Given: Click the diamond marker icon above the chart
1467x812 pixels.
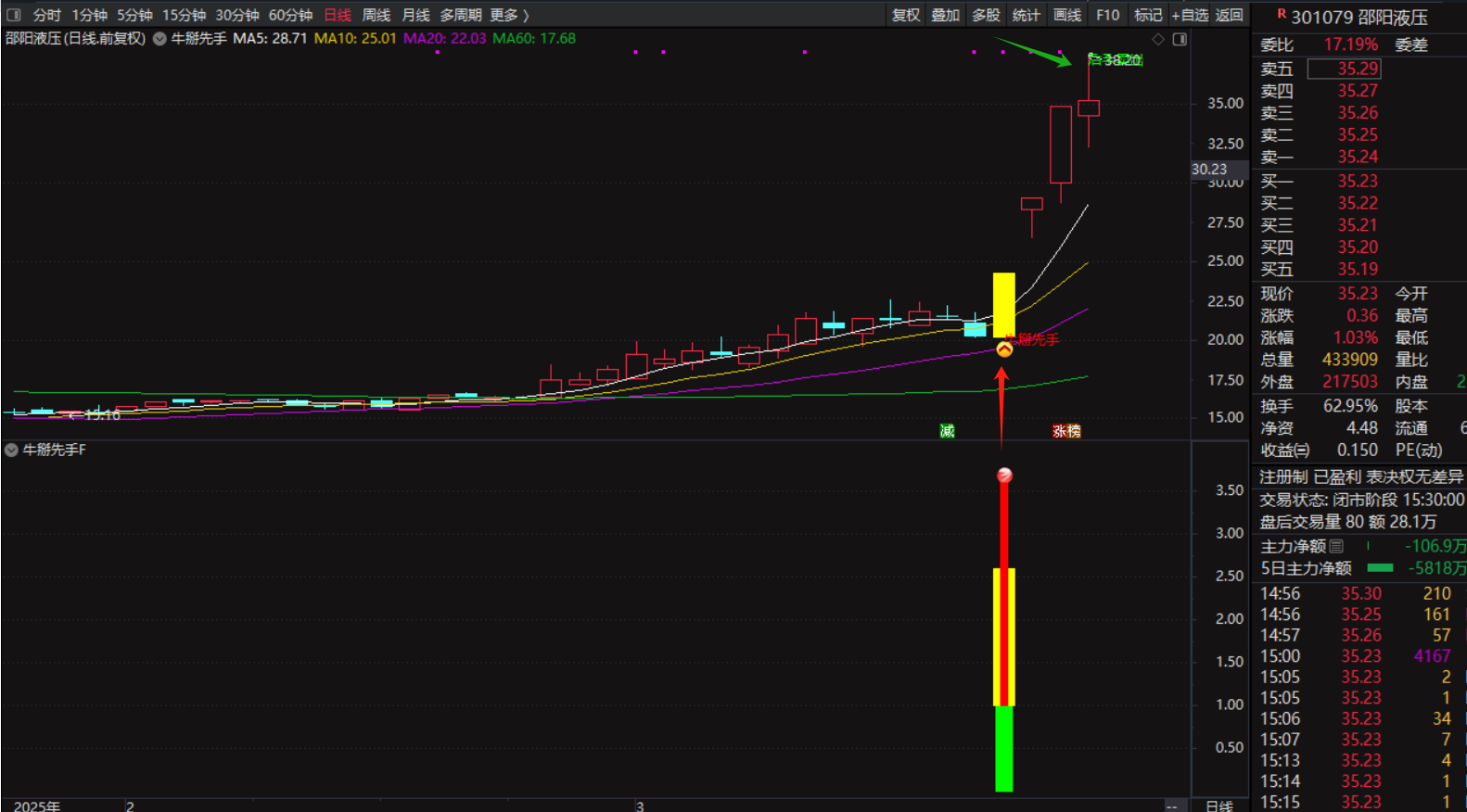Looking at the screenshot, I should point(1157,39).
